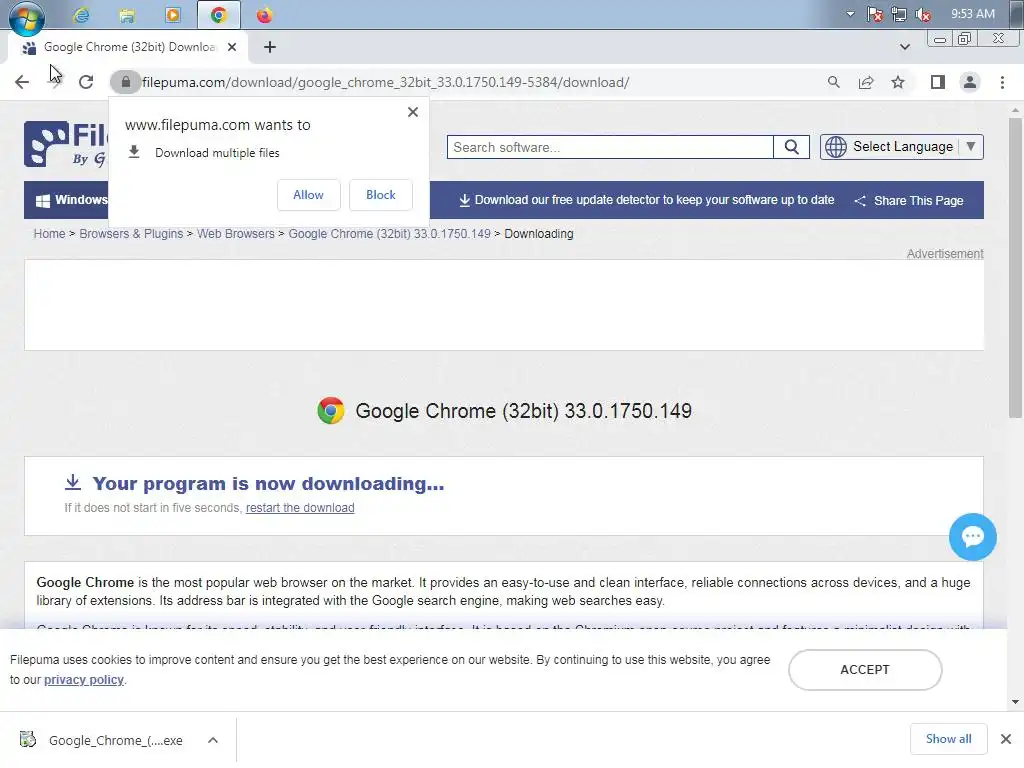Click the "Downloading" breadcrumb text
Viewport: 1024px width, 768px height.
[539, 234]
